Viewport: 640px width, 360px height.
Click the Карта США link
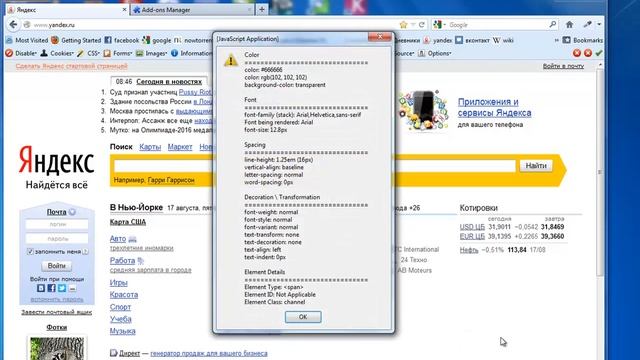(x=128, y=222)
